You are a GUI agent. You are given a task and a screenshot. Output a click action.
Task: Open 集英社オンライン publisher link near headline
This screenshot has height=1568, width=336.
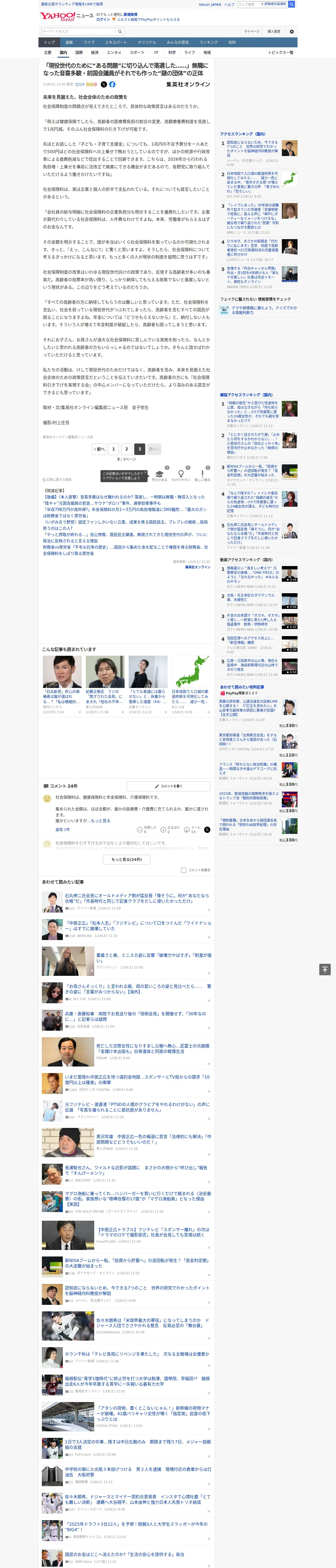(x=188, y=85)
